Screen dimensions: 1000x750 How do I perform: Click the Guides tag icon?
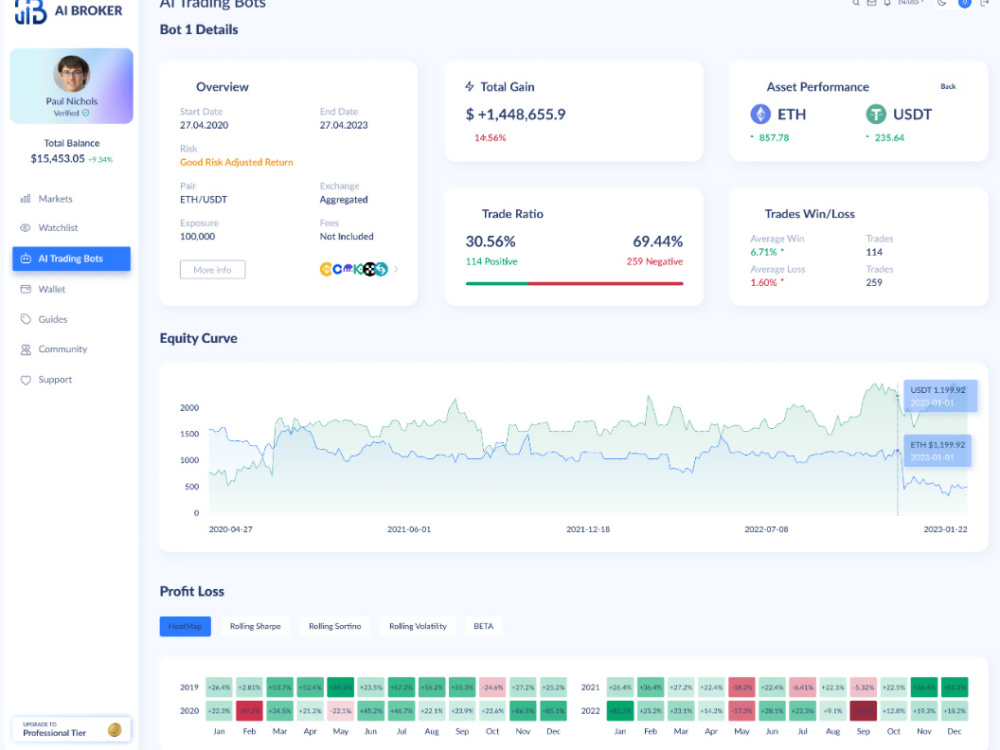[26, 320]
